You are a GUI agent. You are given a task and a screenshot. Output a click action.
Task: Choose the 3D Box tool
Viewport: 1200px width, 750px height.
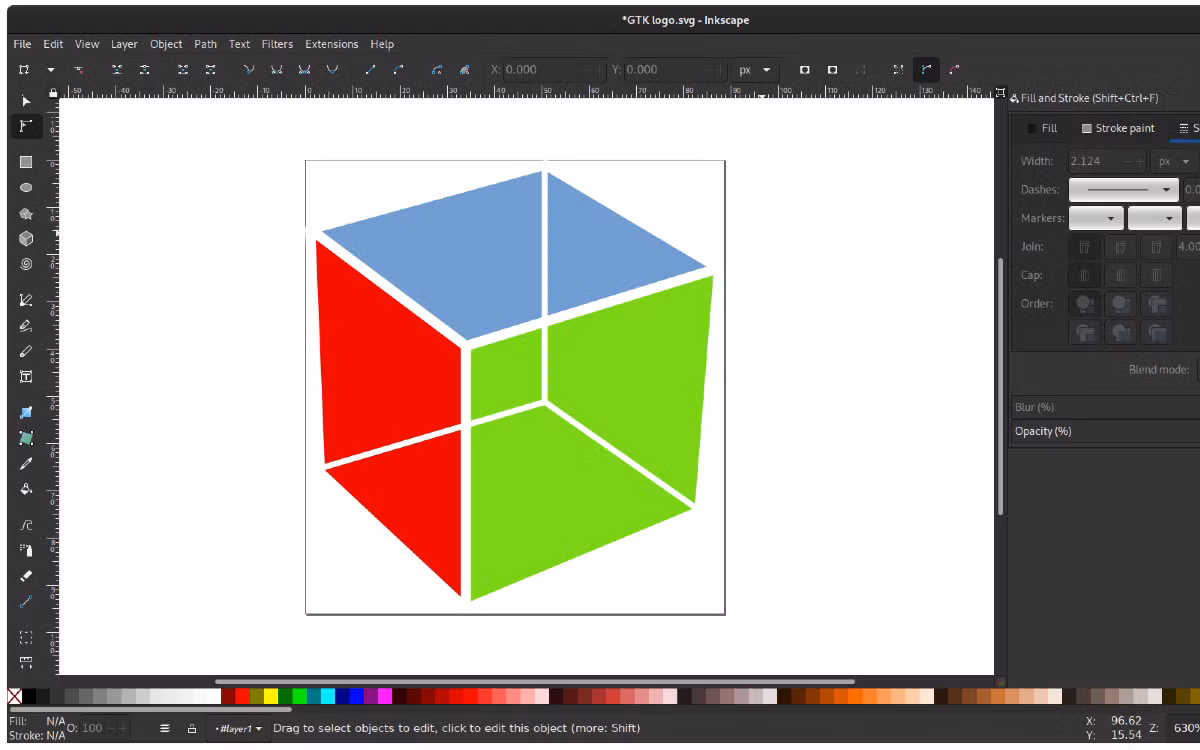click(x=26, y=239)
